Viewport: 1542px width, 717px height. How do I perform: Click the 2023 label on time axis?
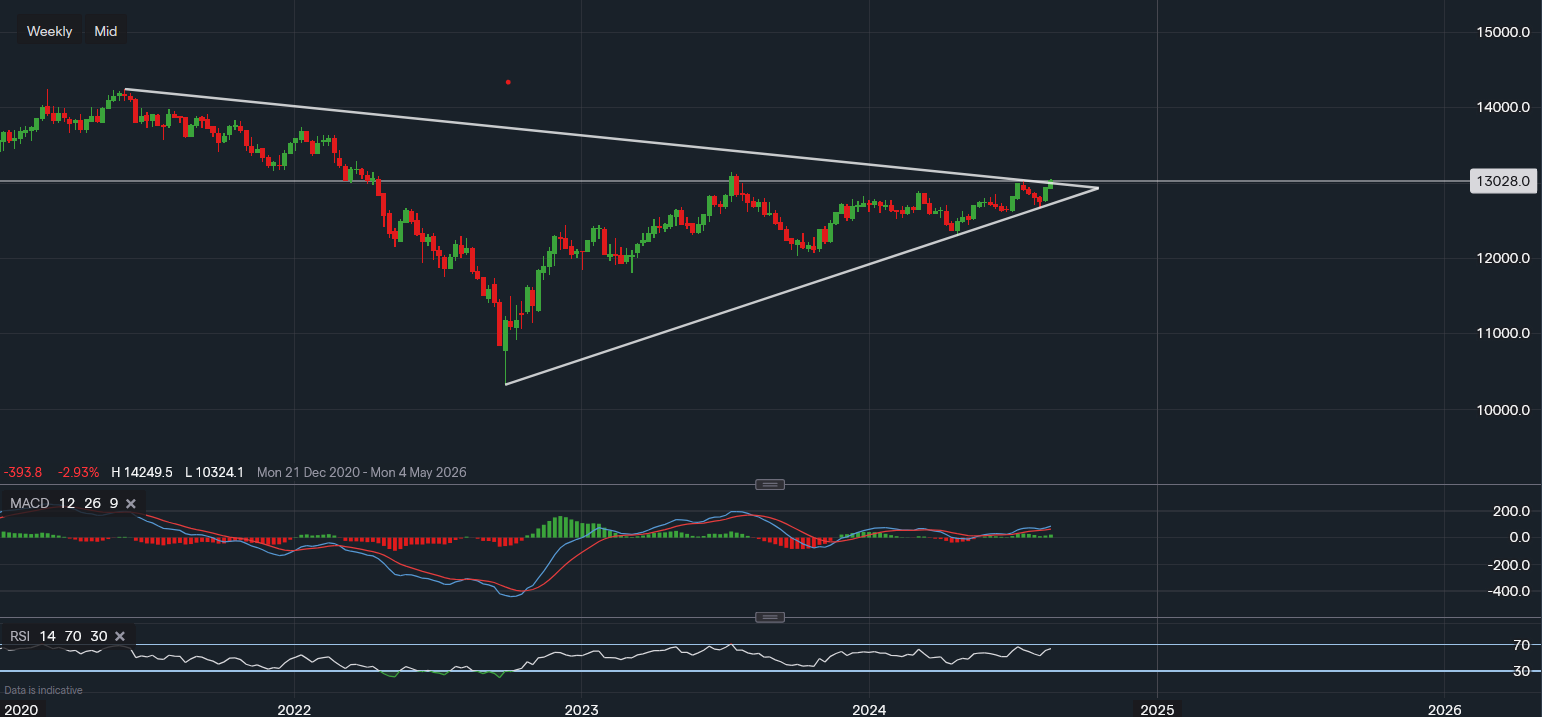(581, 709)
